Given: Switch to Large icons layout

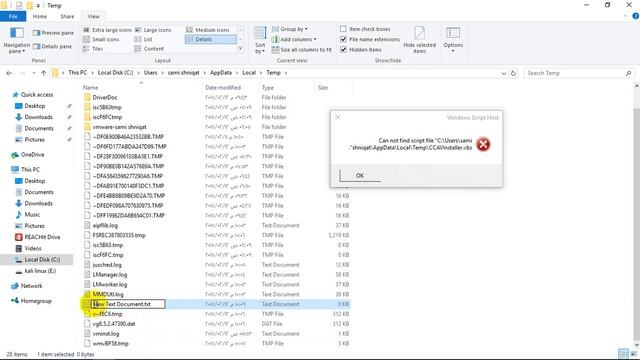Looking at the screenshot, I should click(153, 30).
